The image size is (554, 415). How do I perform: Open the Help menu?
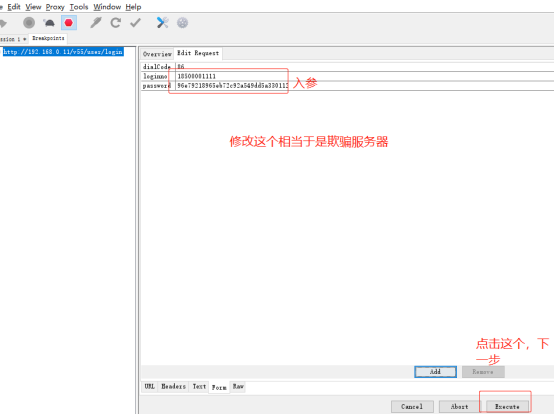tap(133, 7)
